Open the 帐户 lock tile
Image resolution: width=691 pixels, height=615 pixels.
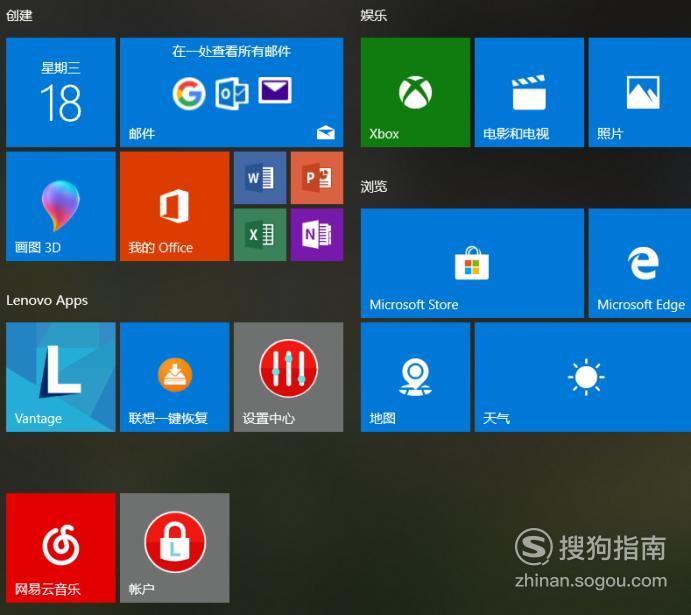(x=175, y=548)
